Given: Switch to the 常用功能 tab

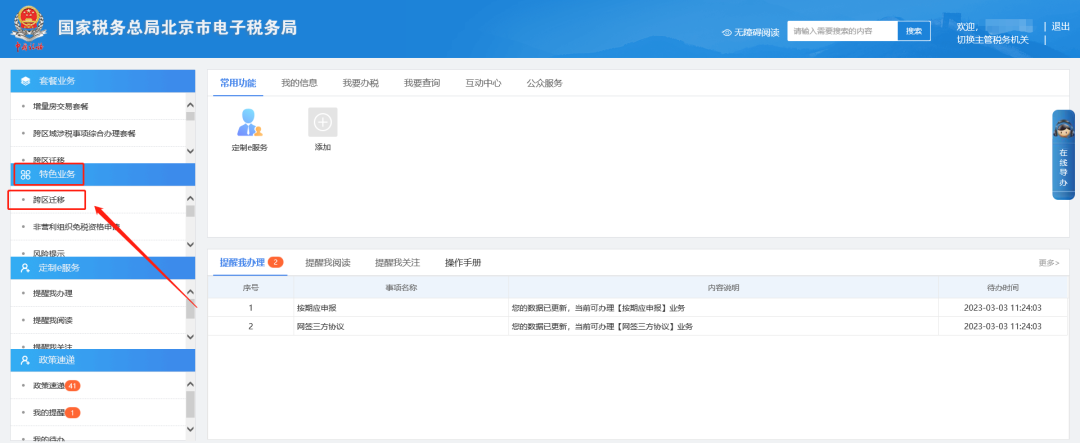Looking at the screenshot, I should pyautogui.click(x=238, y=83).
